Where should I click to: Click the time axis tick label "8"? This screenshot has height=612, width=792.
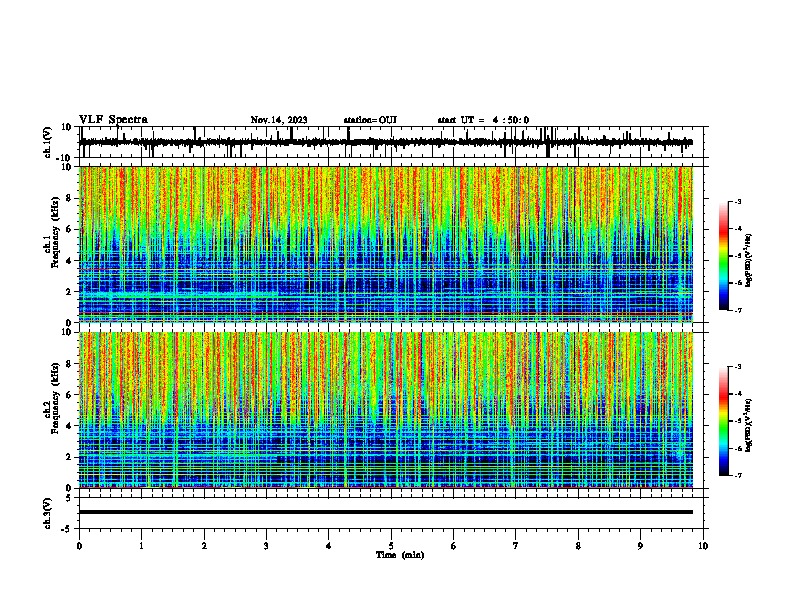pos(578,546)
